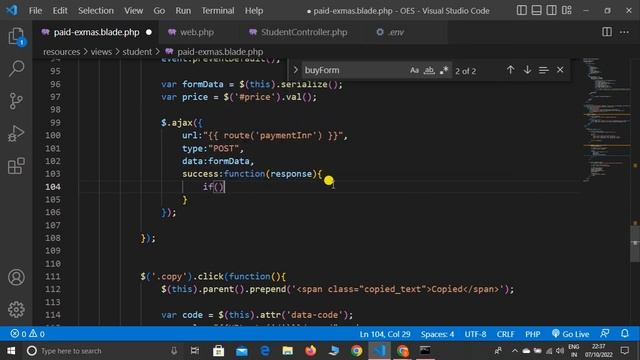Open the Terminal menu
Viewport: 640px width, 360px height.
218,11
